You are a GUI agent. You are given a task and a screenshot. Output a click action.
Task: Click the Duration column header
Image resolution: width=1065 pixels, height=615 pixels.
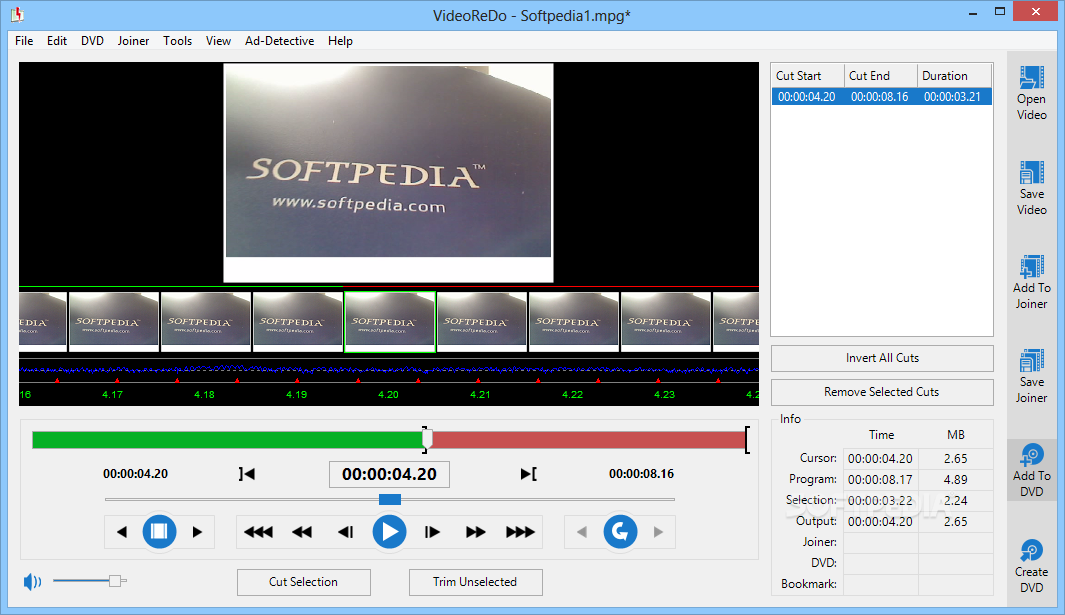pyautogui.click(x=954, y=75)
